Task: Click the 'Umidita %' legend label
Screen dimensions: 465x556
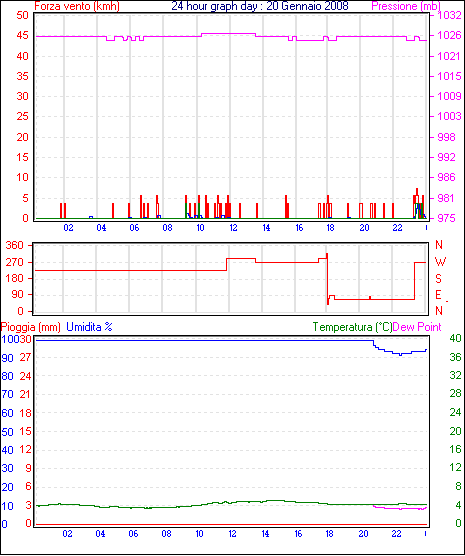Action: click(x=89, y=327)
